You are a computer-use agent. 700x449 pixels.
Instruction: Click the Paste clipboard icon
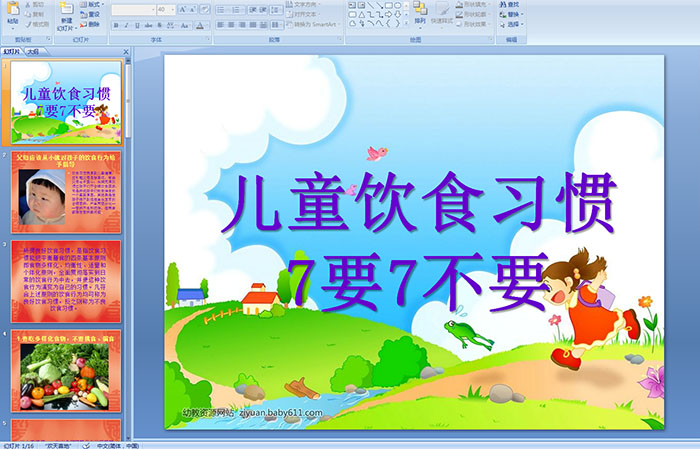click(x=13, y=8)
